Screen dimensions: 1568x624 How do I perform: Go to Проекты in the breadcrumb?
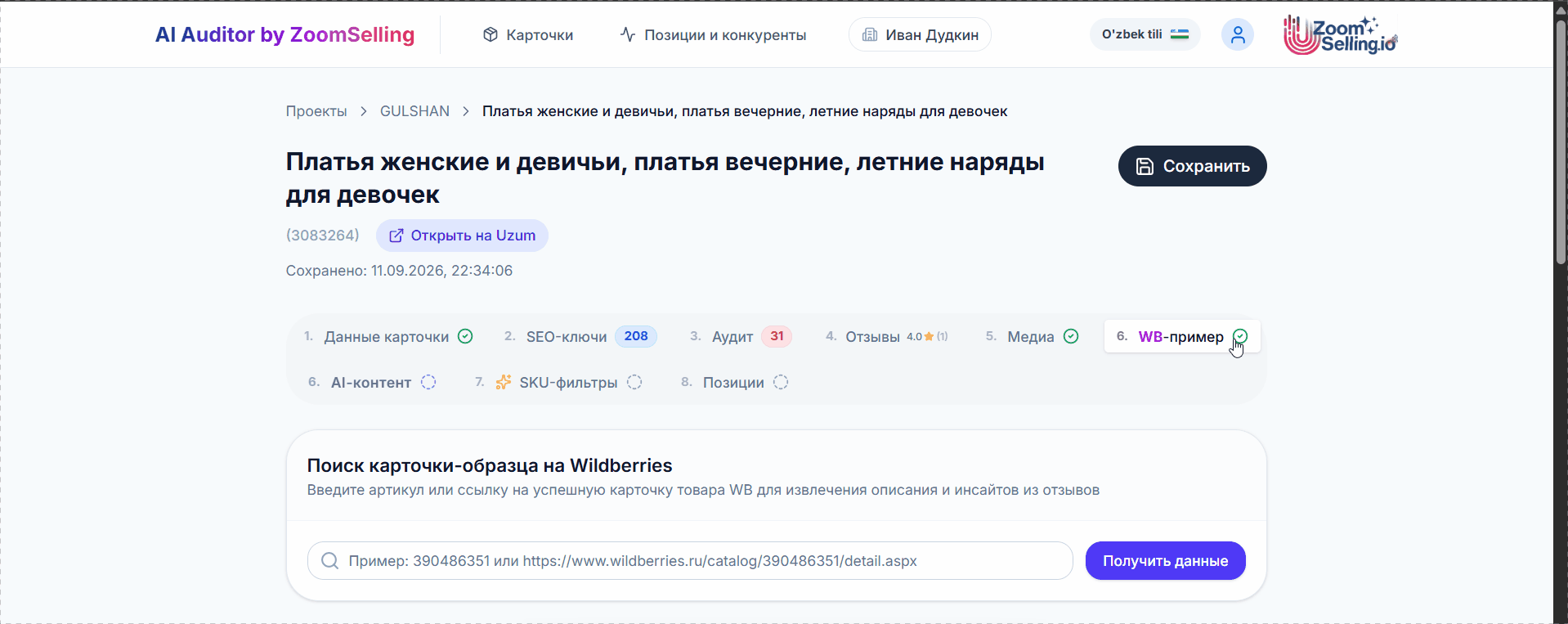[x=316, y=111]
